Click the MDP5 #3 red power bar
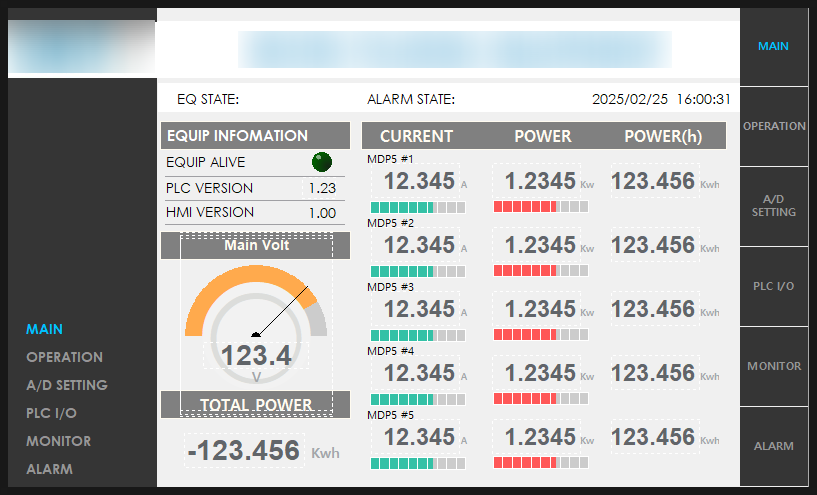Image resolution: width=817 pixels, height=495 pixels. click(541, 335)
